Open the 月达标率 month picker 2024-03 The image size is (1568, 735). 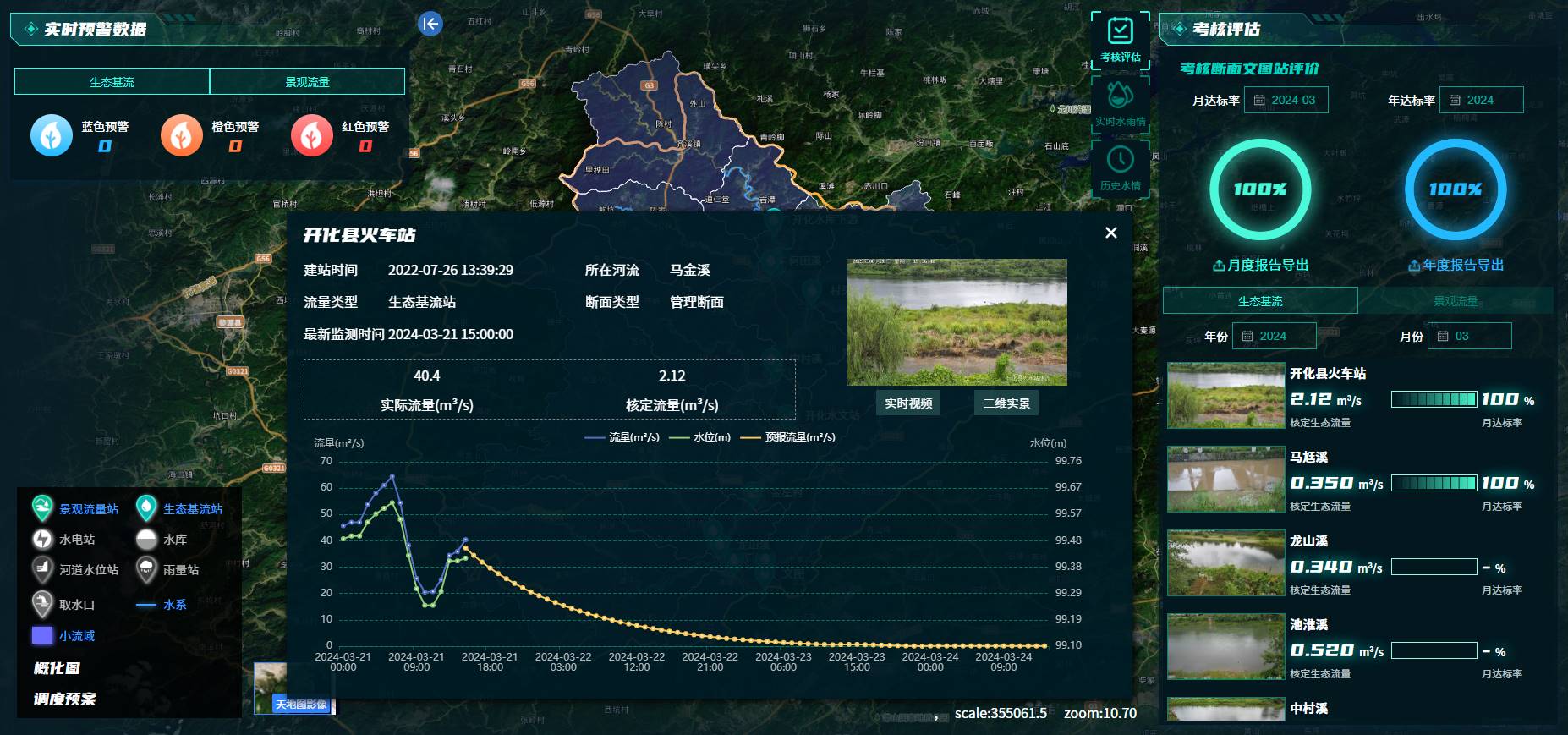click(1286, 100)
